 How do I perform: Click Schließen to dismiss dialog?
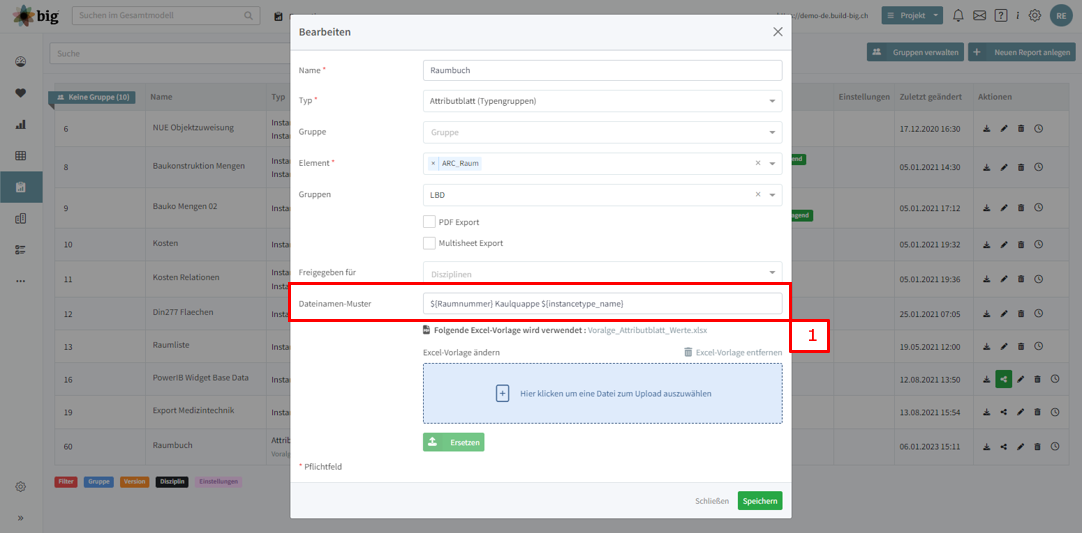[x=712, y=501]
